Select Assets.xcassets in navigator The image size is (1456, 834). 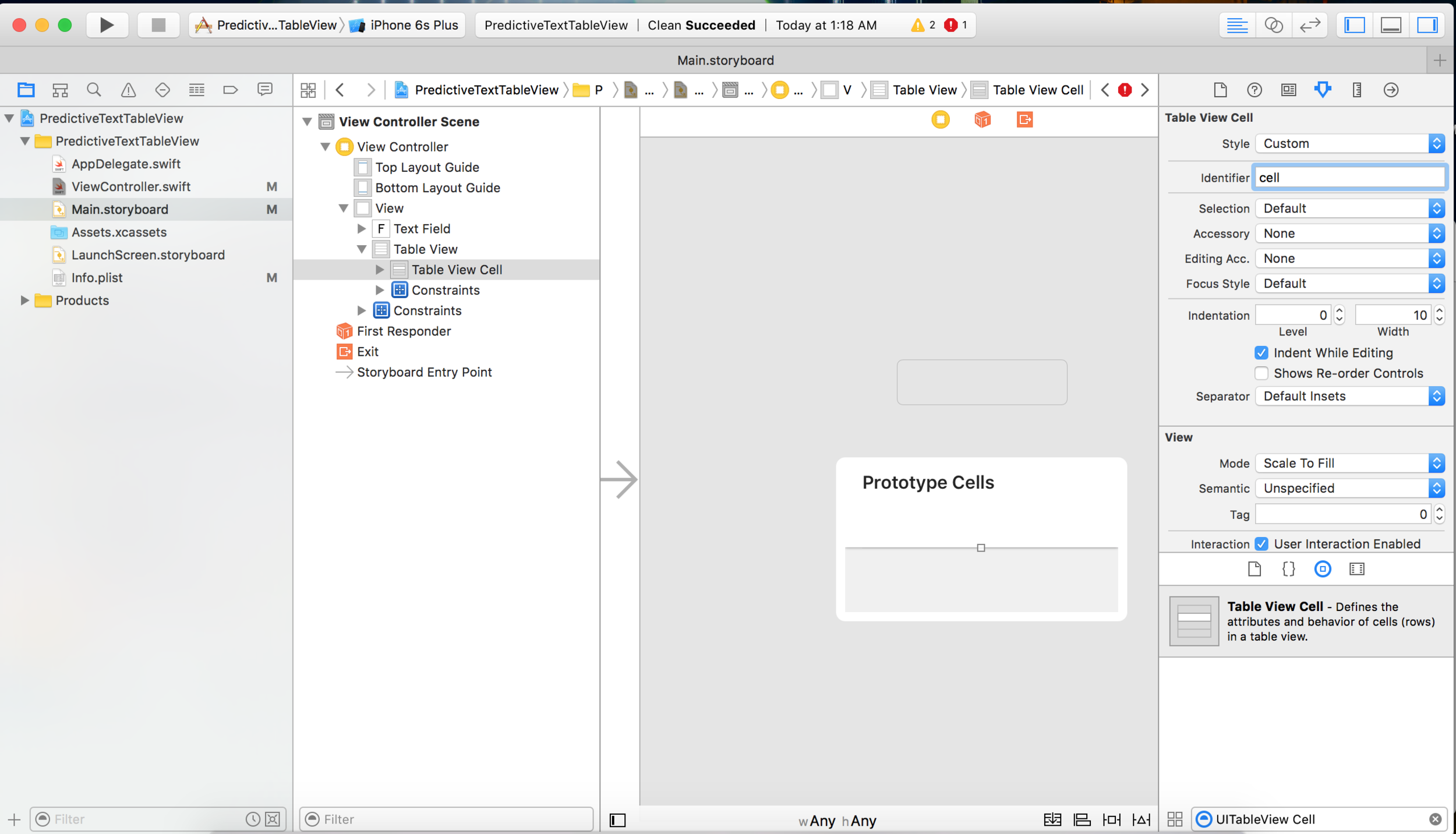[x=119, y=232]
